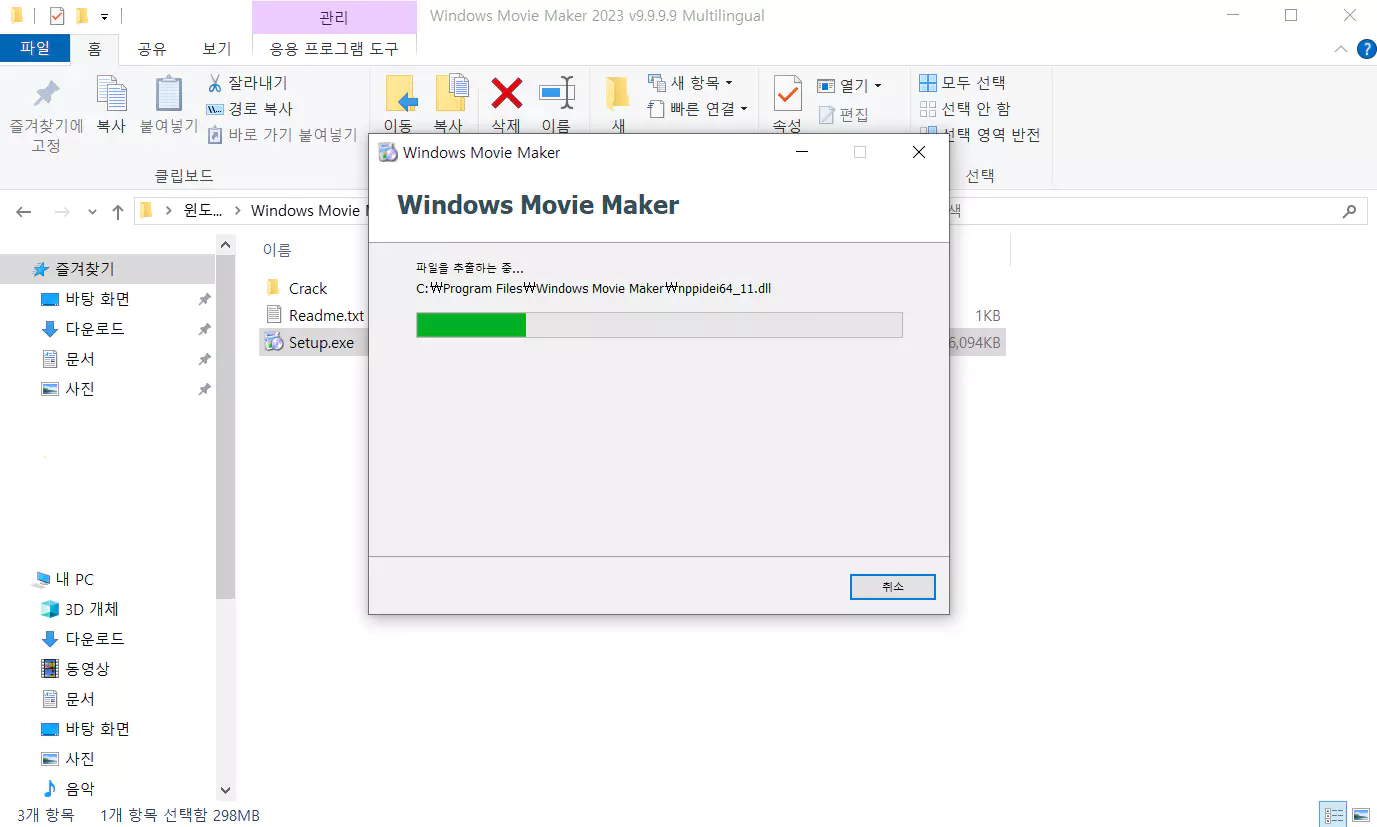Viewport: 1377px width, 827px height.
Task: Click the 즐겨찾기에 고정 pin icon
Action: pyautogui.click(x=46, y=94)
